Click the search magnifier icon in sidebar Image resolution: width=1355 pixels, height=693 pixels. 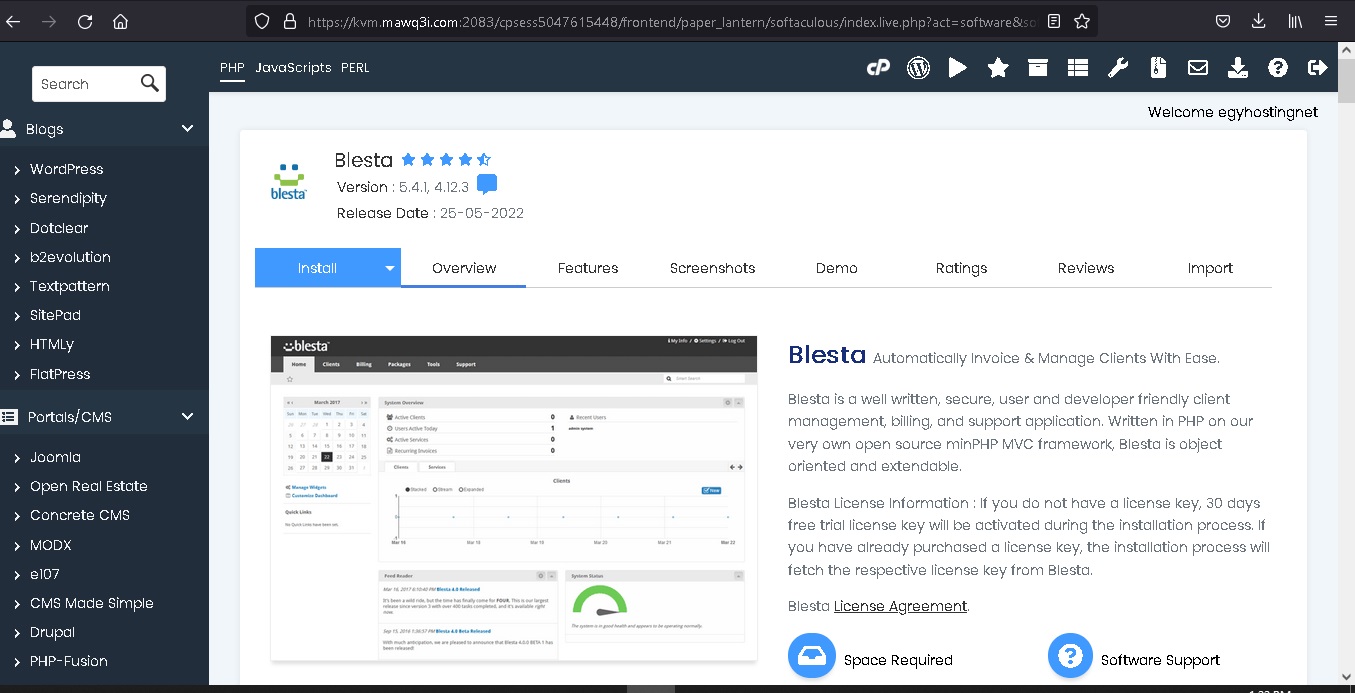150,83
